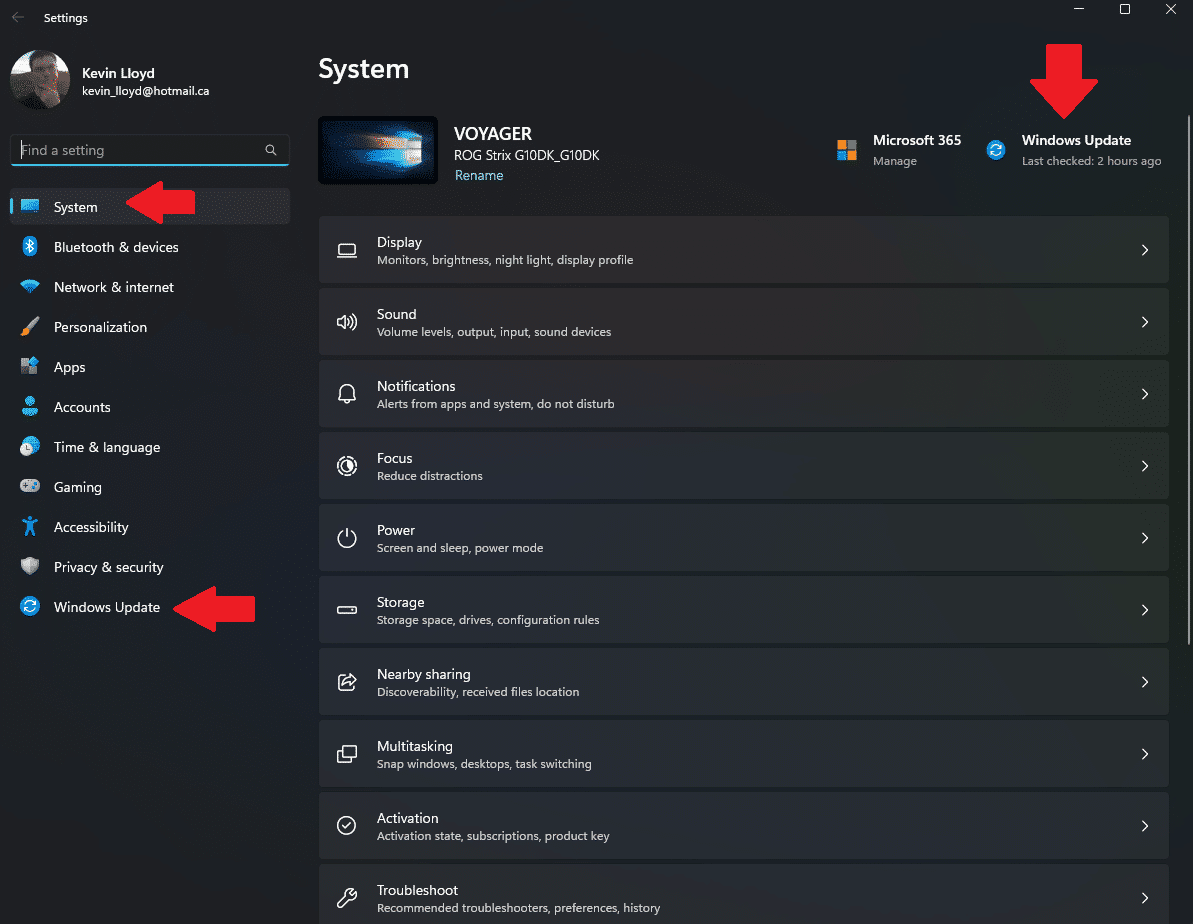Viewport: 1193px width, 924px height.
Task: Click 'Discoverability, received files location' text
Action: pyautogui.click(x=478, y=692)
